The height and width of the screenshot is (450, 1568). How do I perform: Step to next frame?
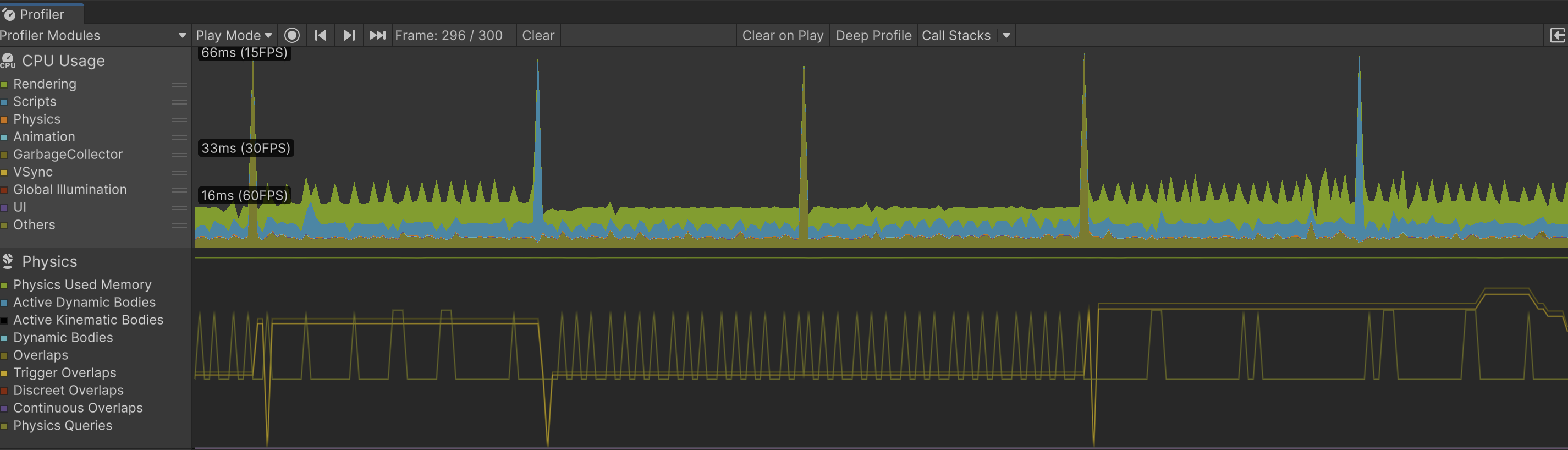tap(349, 35)
